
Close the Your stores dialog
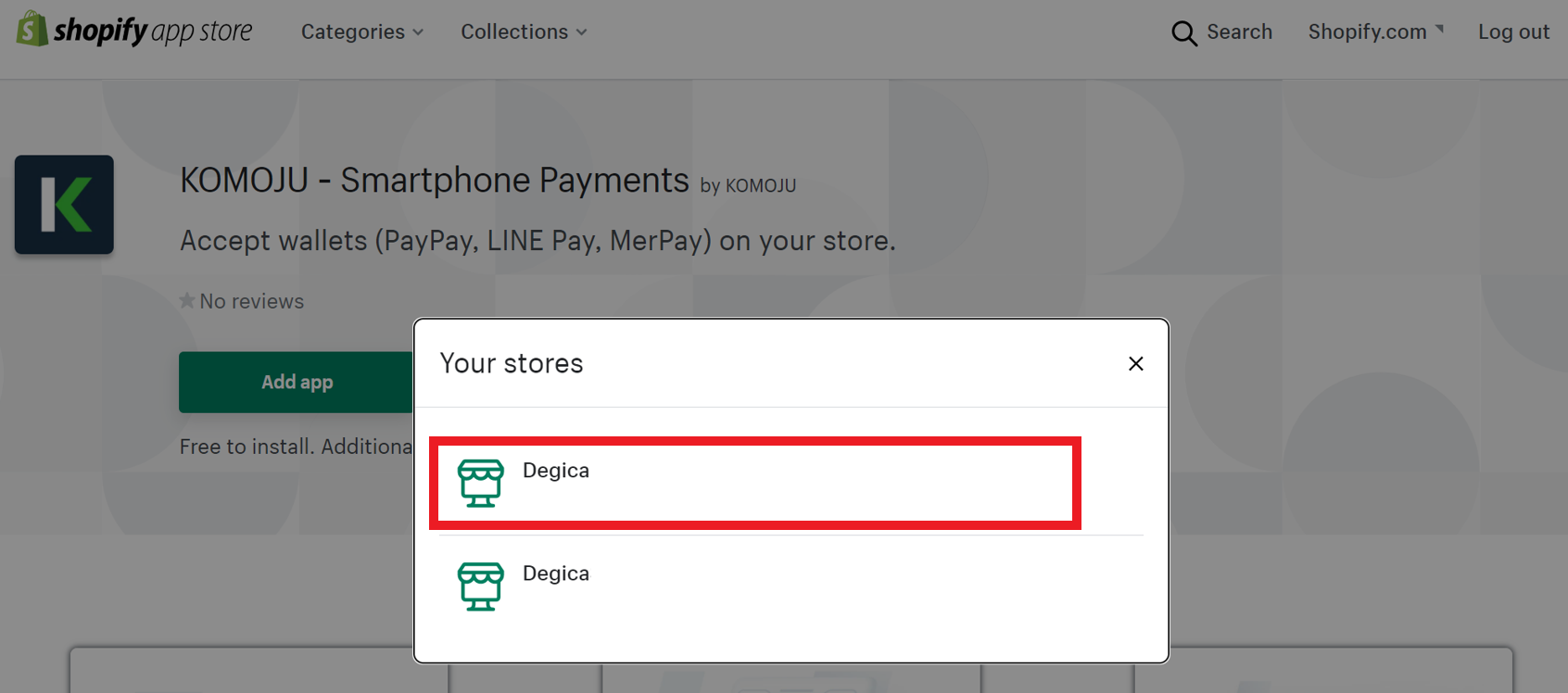(1135, 363)
